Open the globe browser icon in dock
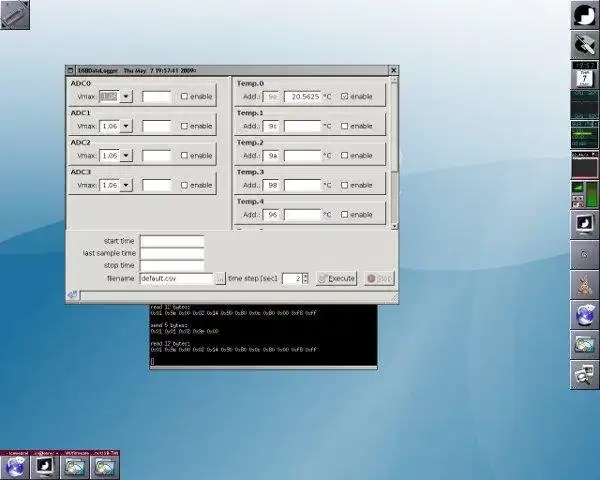The width and height of the screenshot is (600, 480). (x=585, y=315)
